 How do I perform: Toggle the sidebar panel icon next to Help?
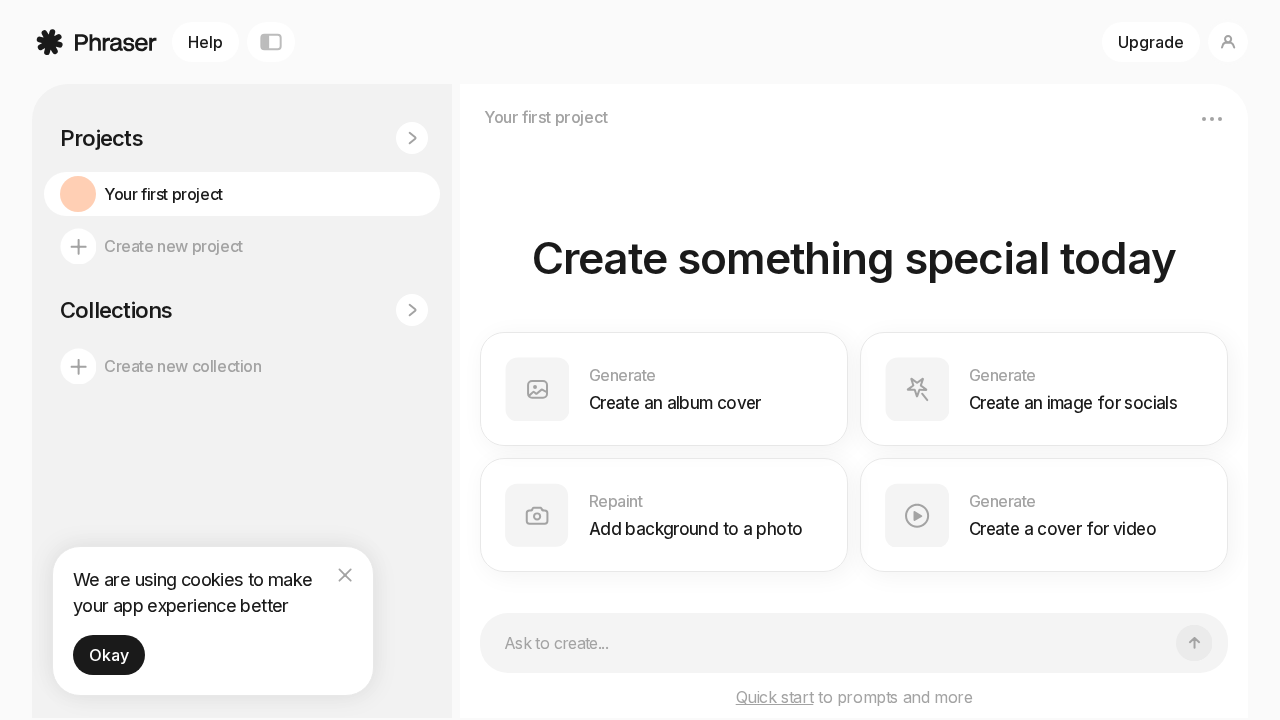[271, 42]
